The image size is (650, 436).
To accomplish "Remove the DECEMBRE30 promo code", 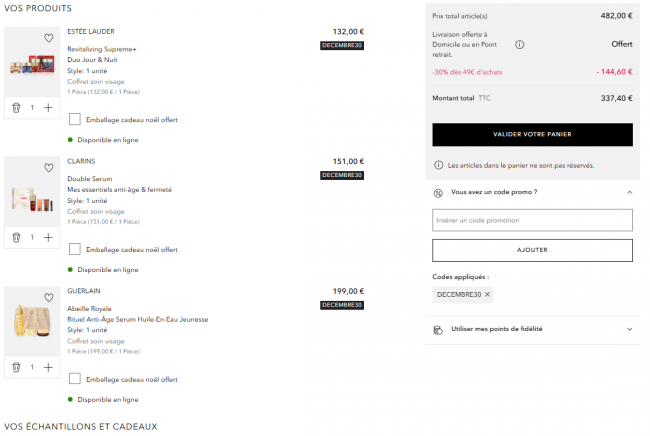I will pos(488,295).
